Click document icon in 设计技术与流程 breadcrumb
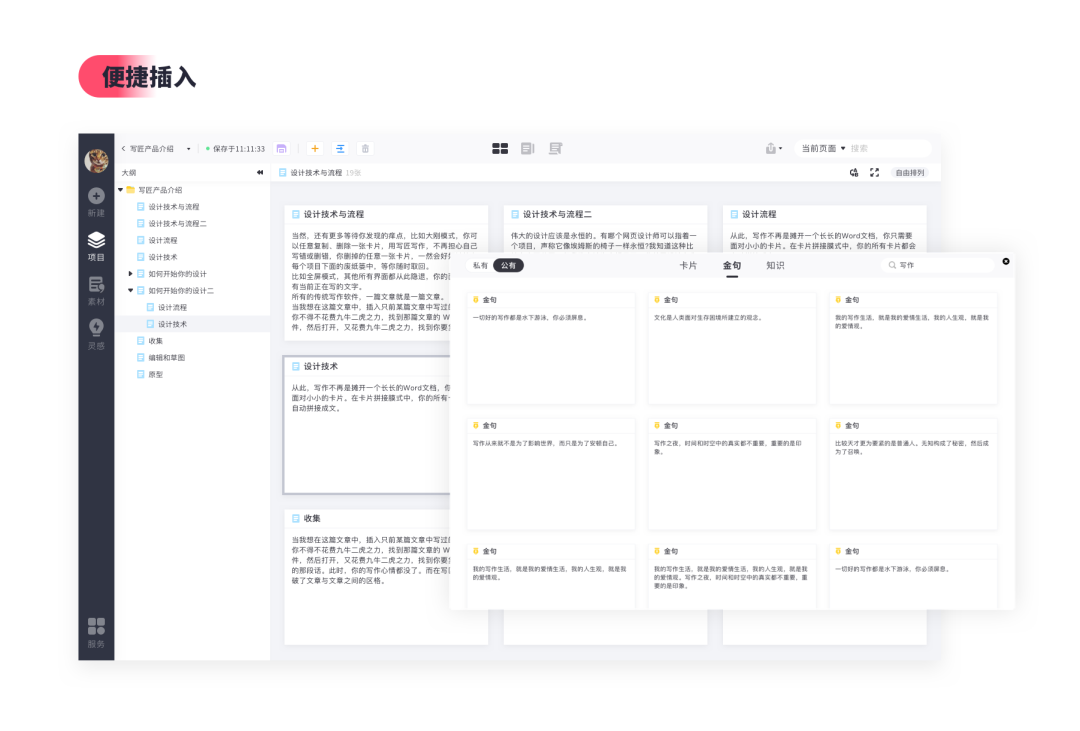The image size is (1080, 731). [282, 172]
